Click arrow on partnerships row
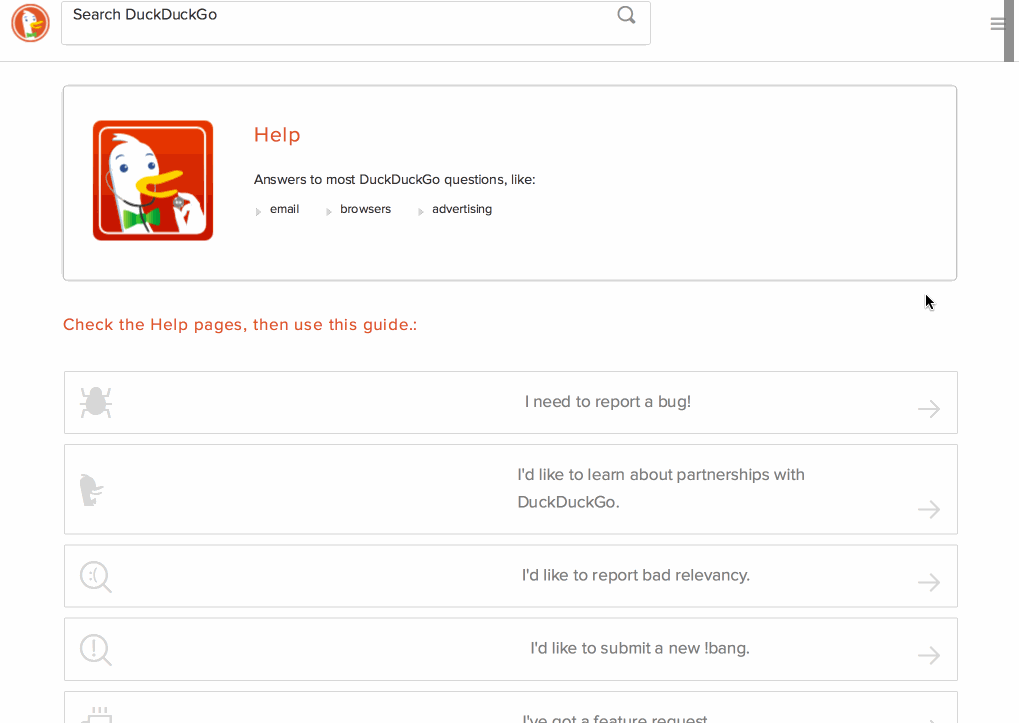 [929, 509]
